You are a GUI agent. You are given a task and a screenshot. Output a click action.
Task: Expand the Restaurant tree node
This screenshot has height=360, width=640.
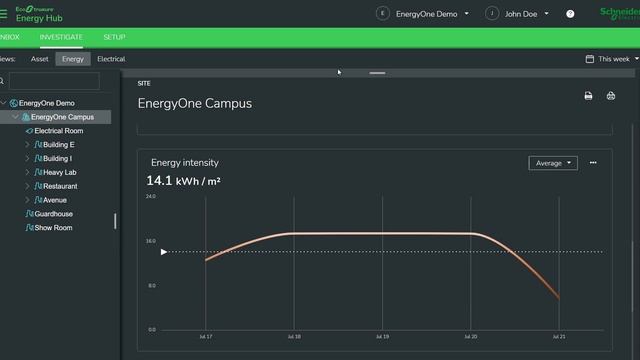(x=27, y=186)
